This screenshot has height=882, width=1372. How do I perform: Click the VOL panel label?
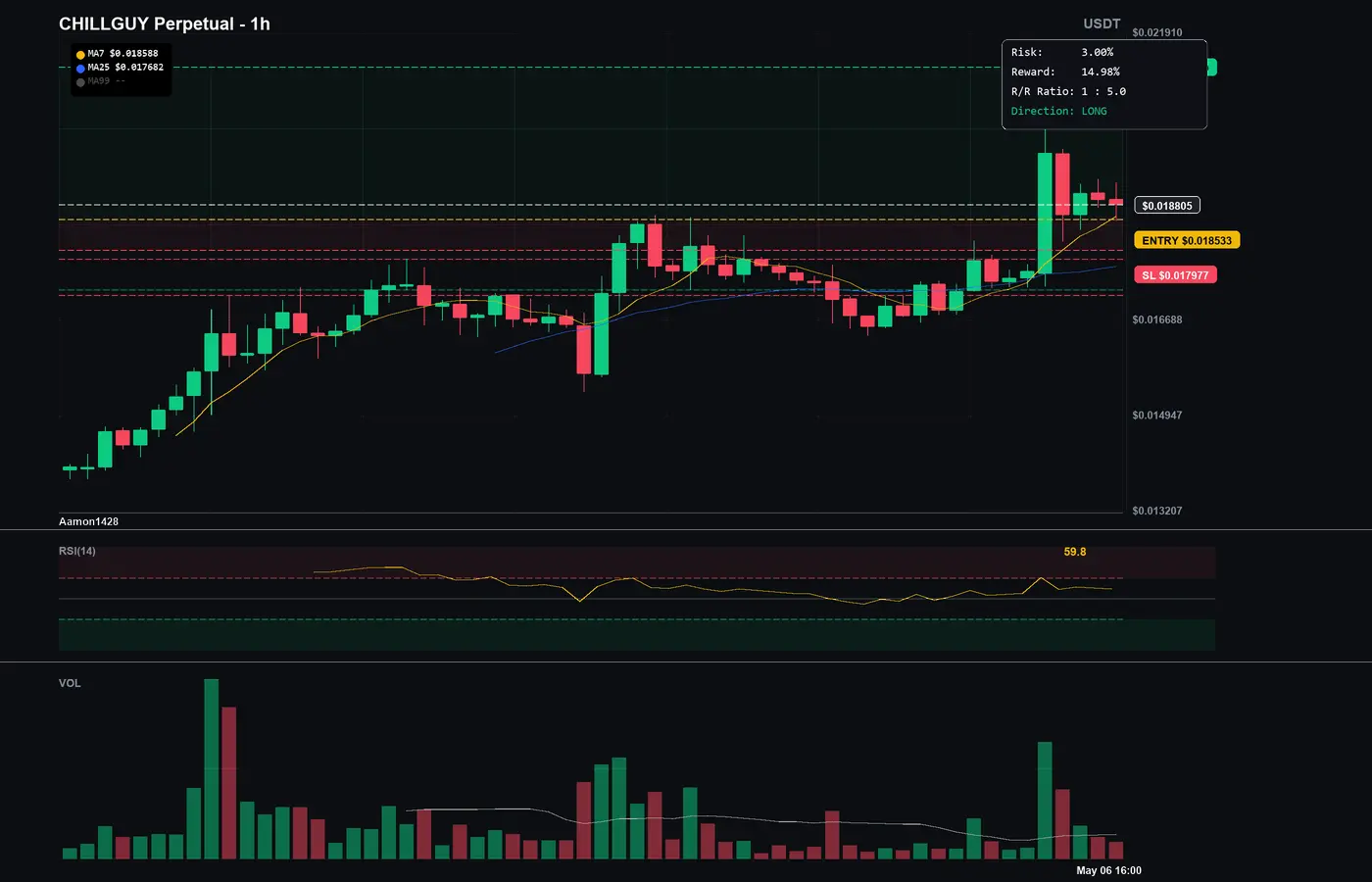pos(70,683)
